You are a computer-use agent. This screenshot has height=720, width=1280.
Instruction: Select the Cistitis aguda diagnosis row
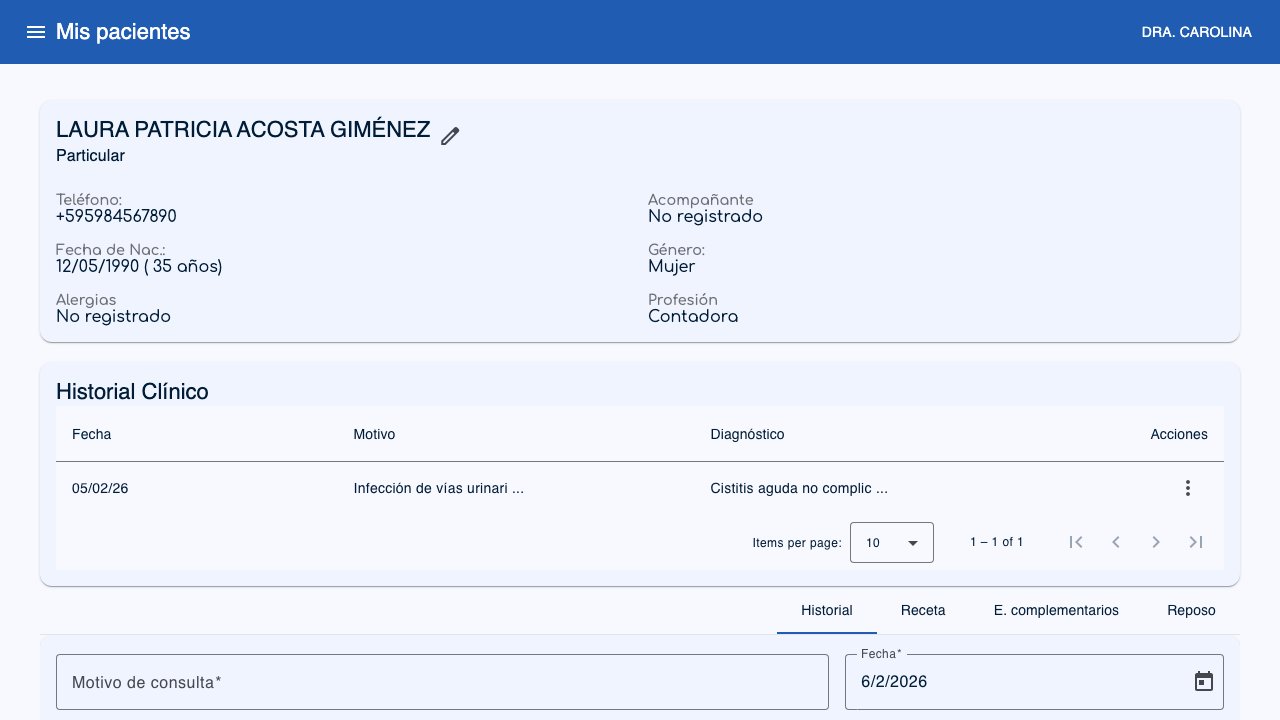798,488
